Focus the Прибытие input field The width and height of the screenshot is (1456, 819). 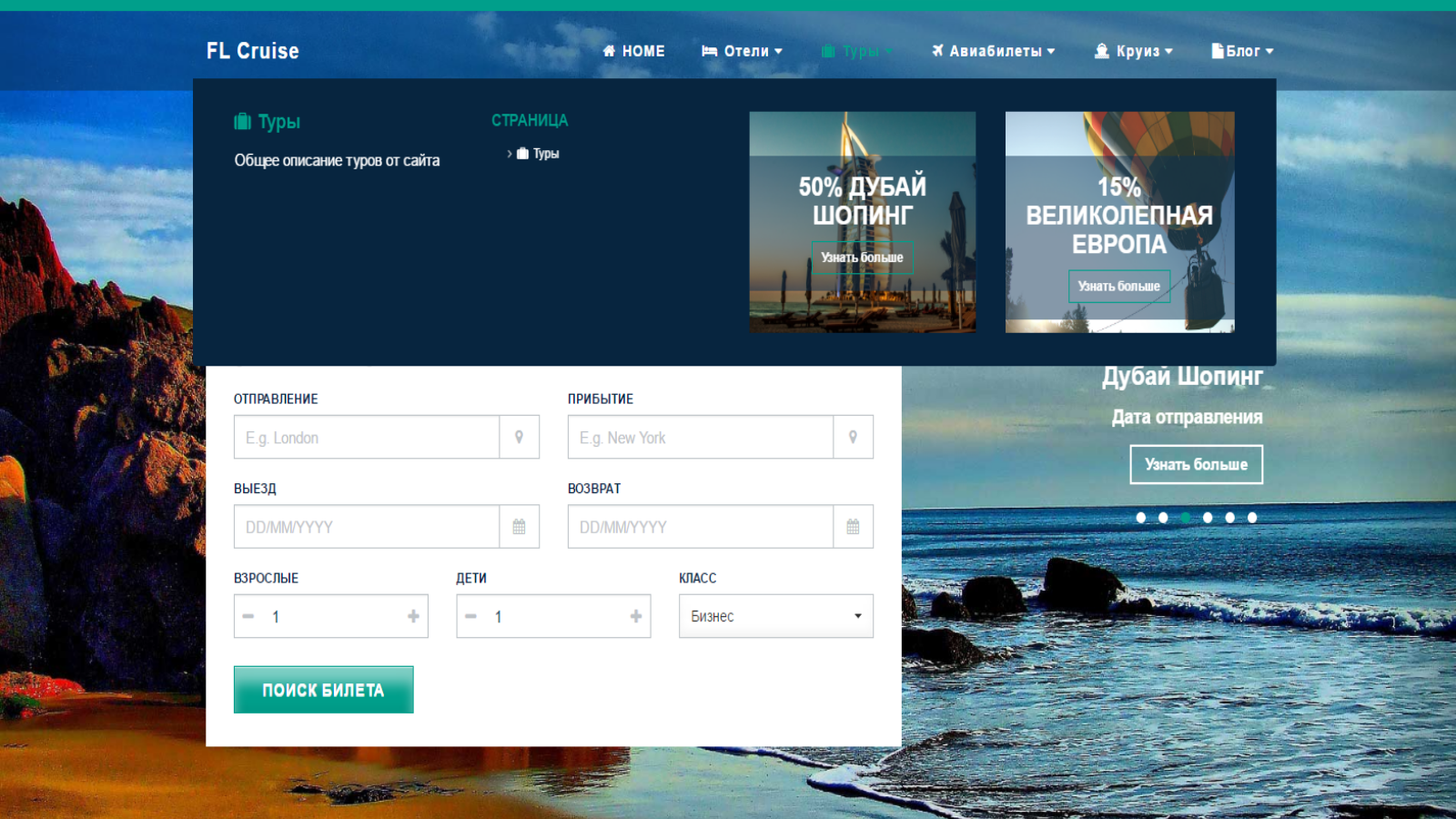pyautogui.click(x=701, y=437)
